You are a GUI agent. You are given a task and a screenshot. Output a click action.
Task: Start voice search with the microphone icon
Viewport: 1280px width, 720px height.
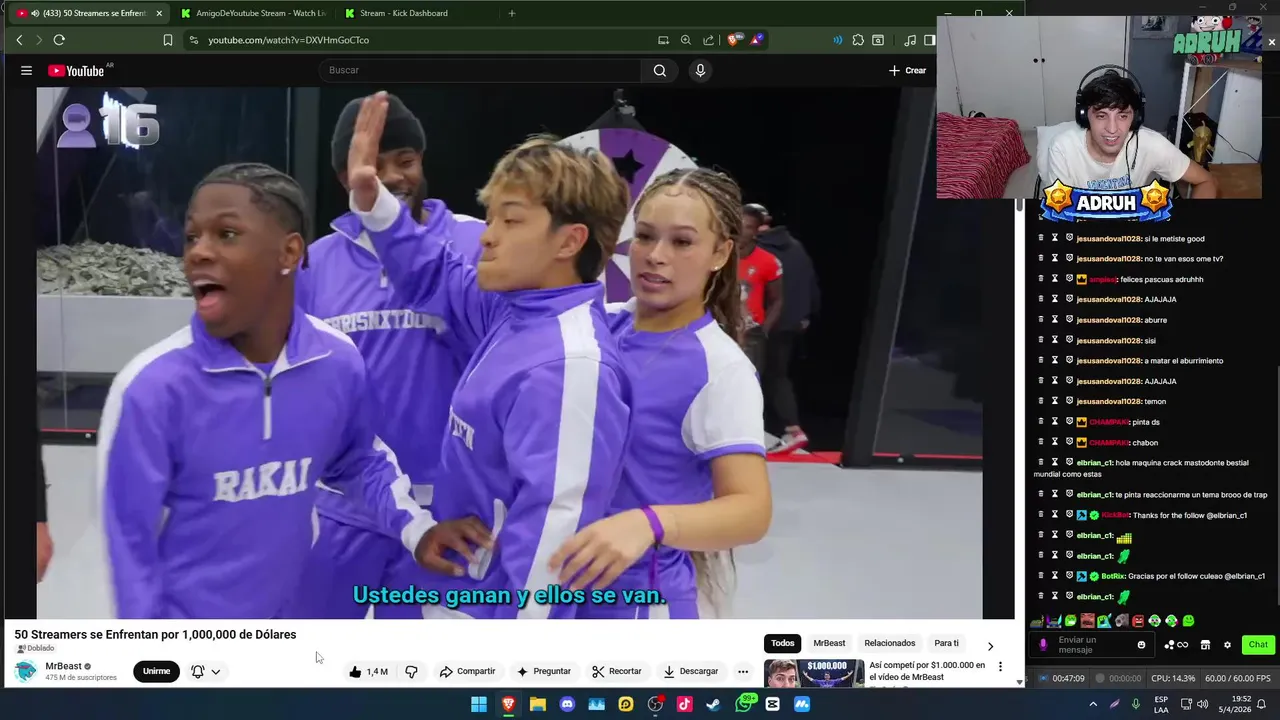pos(700,70)
